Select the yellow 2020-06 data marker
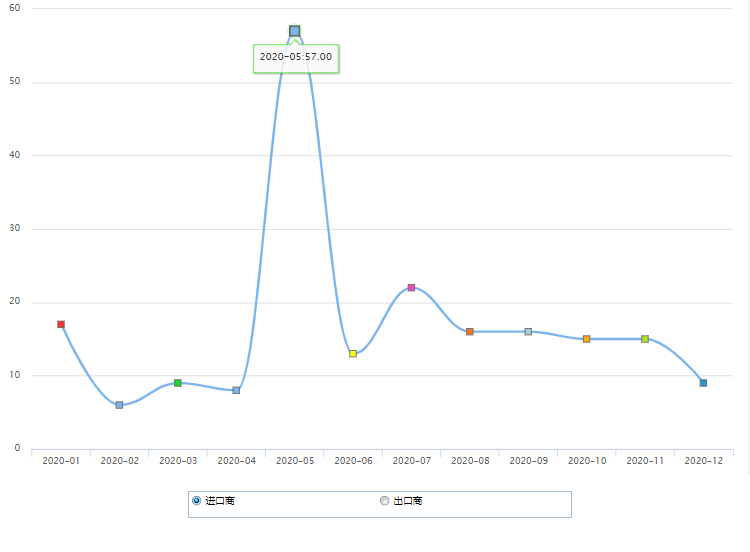 [x=353, y=353]
